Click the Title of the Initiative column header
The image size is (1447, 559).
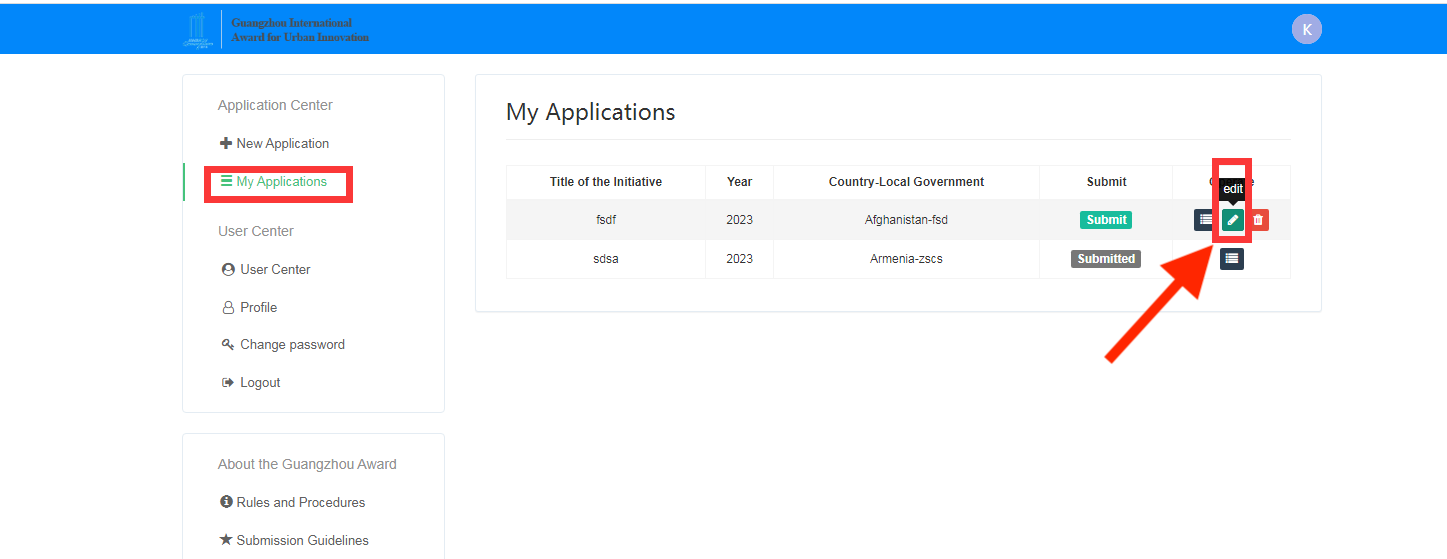pos(605,182)
